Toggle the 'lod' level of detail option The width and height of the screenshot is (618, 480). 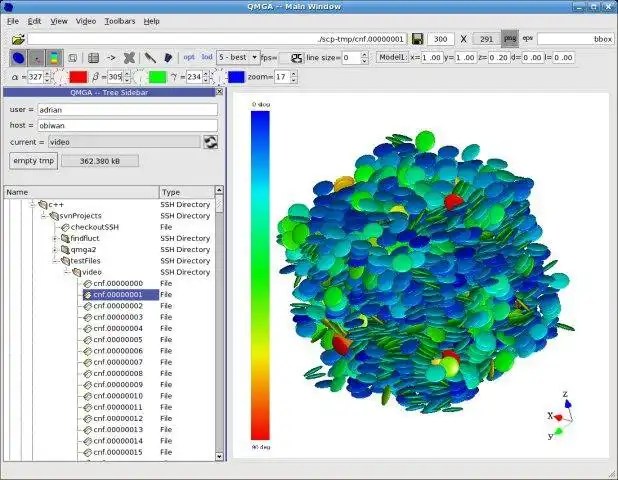tap(207, 57)
